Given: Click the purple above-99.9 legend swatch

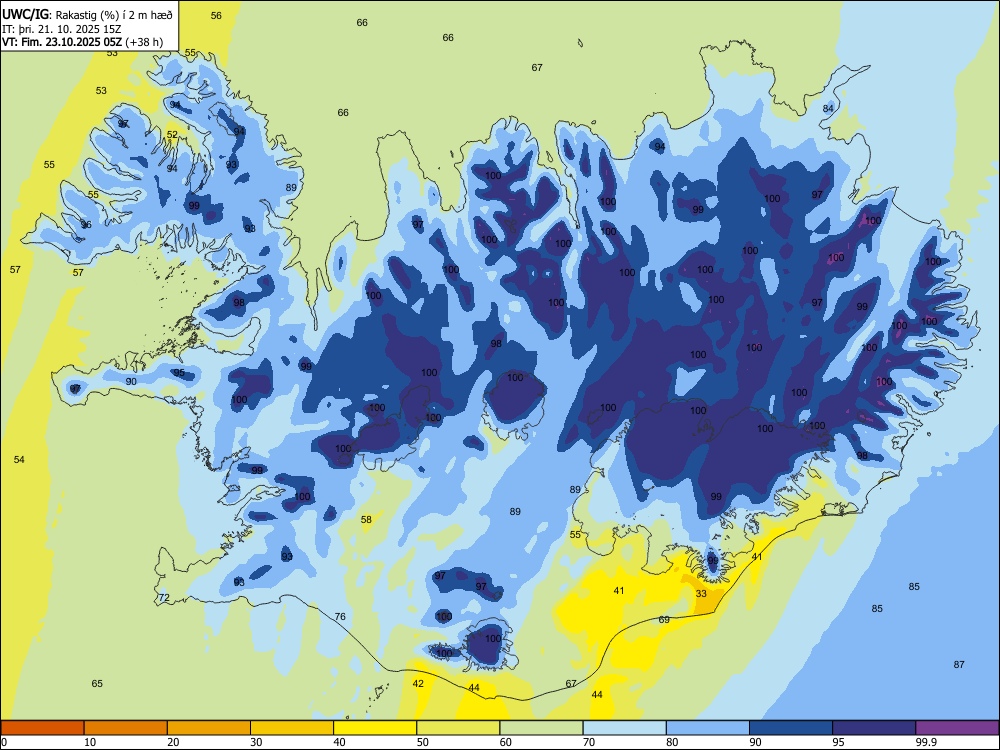Looking at the screenshot, I should [x=957, y=728].
